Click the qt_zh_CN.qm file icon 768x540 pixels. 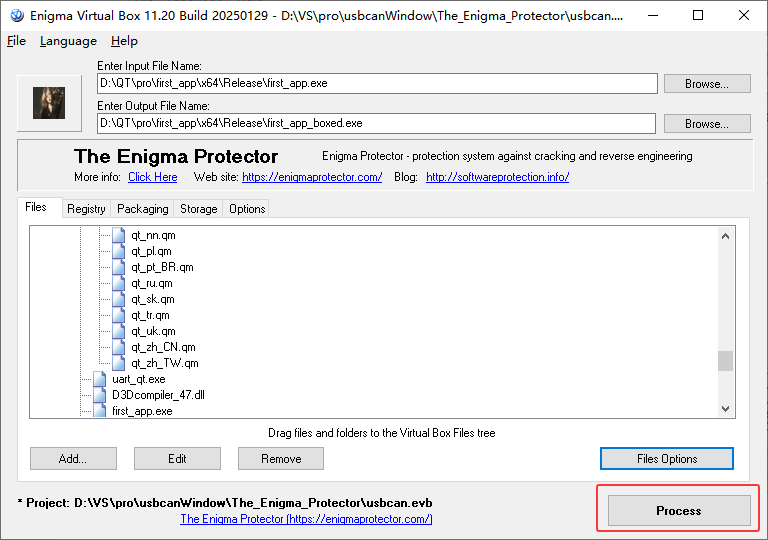pos(119,347)
